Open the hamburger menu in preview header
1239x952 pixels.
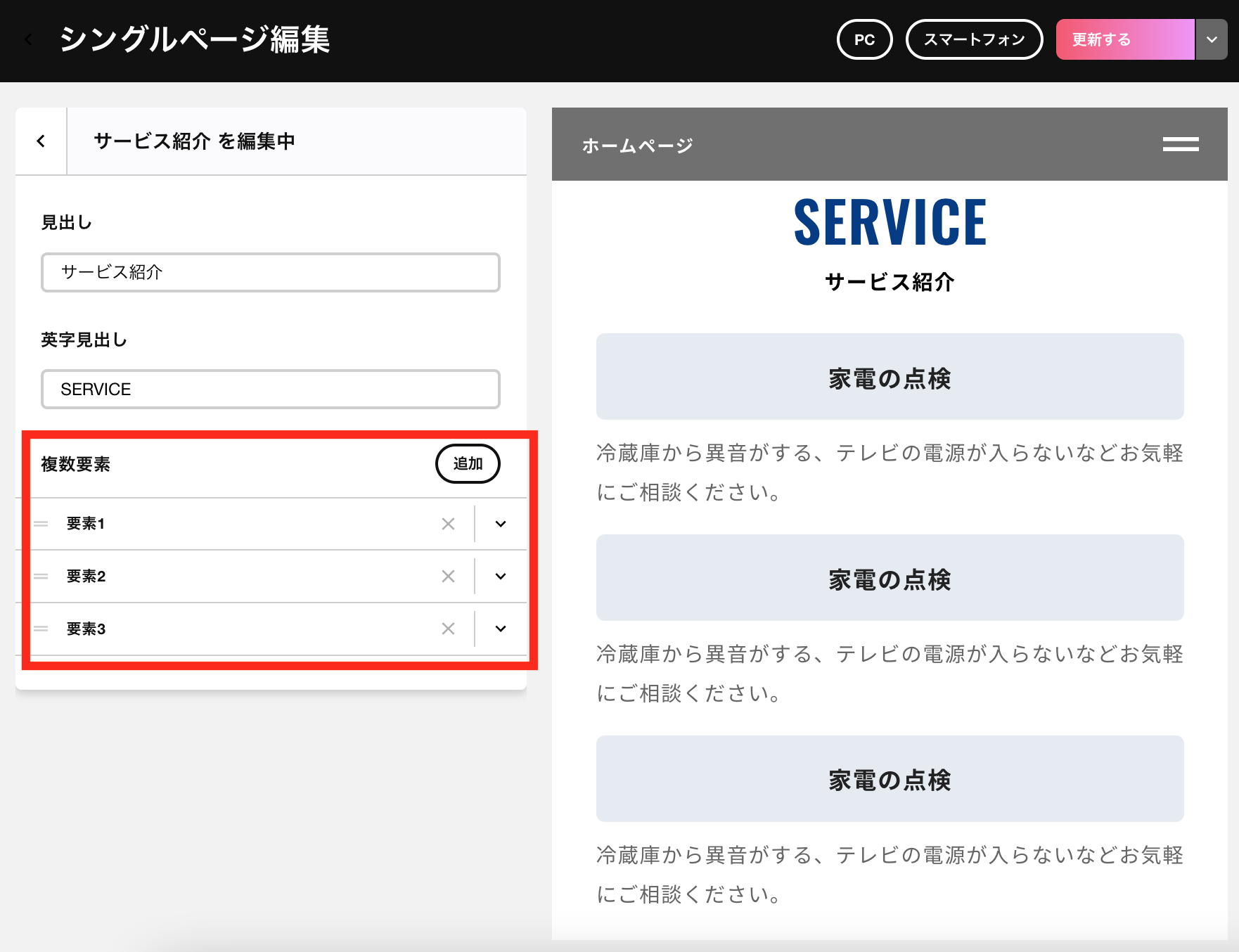pyautogui.click(x=1181, y=144)
